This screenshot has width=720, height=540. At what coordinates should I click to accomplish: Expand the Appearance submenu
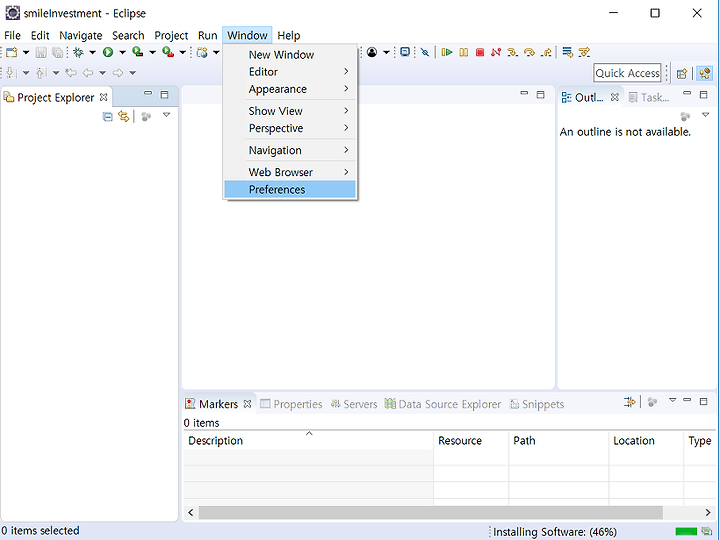tap(290, 89)
